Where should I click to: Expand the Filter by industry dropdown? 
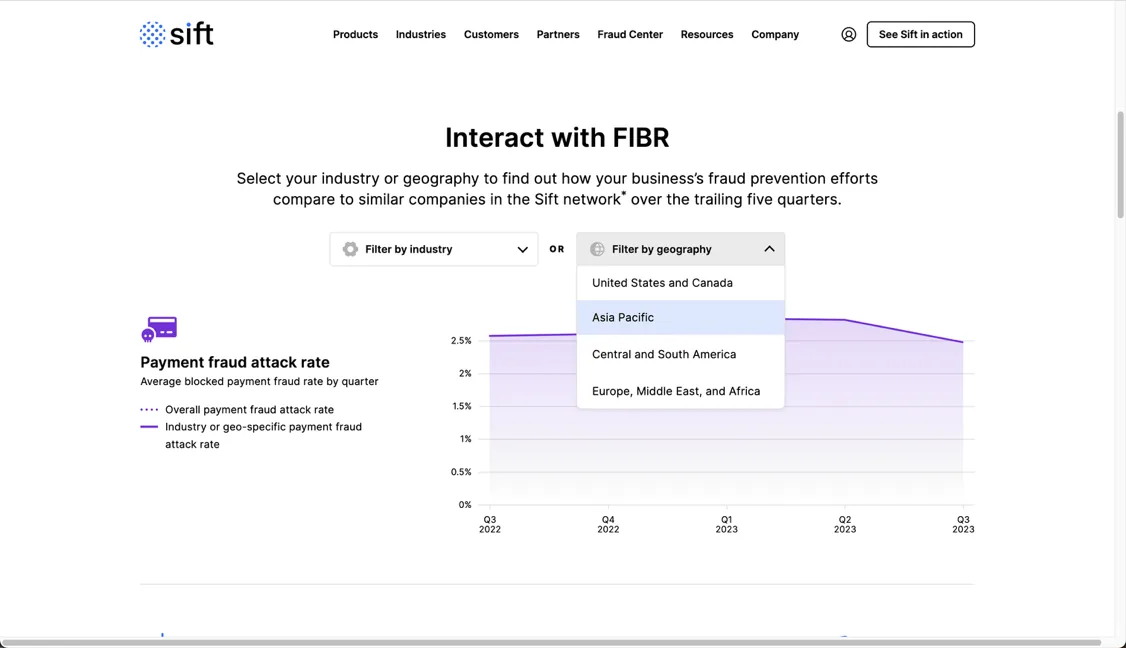tap(434, 249)
